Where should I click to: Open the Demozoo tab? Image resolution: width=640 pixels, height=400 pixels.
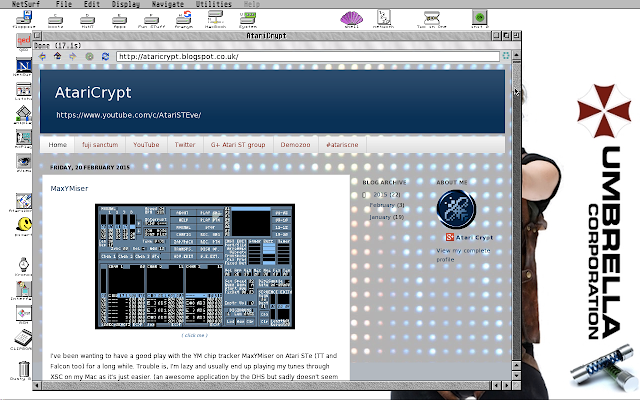point(295,144)
